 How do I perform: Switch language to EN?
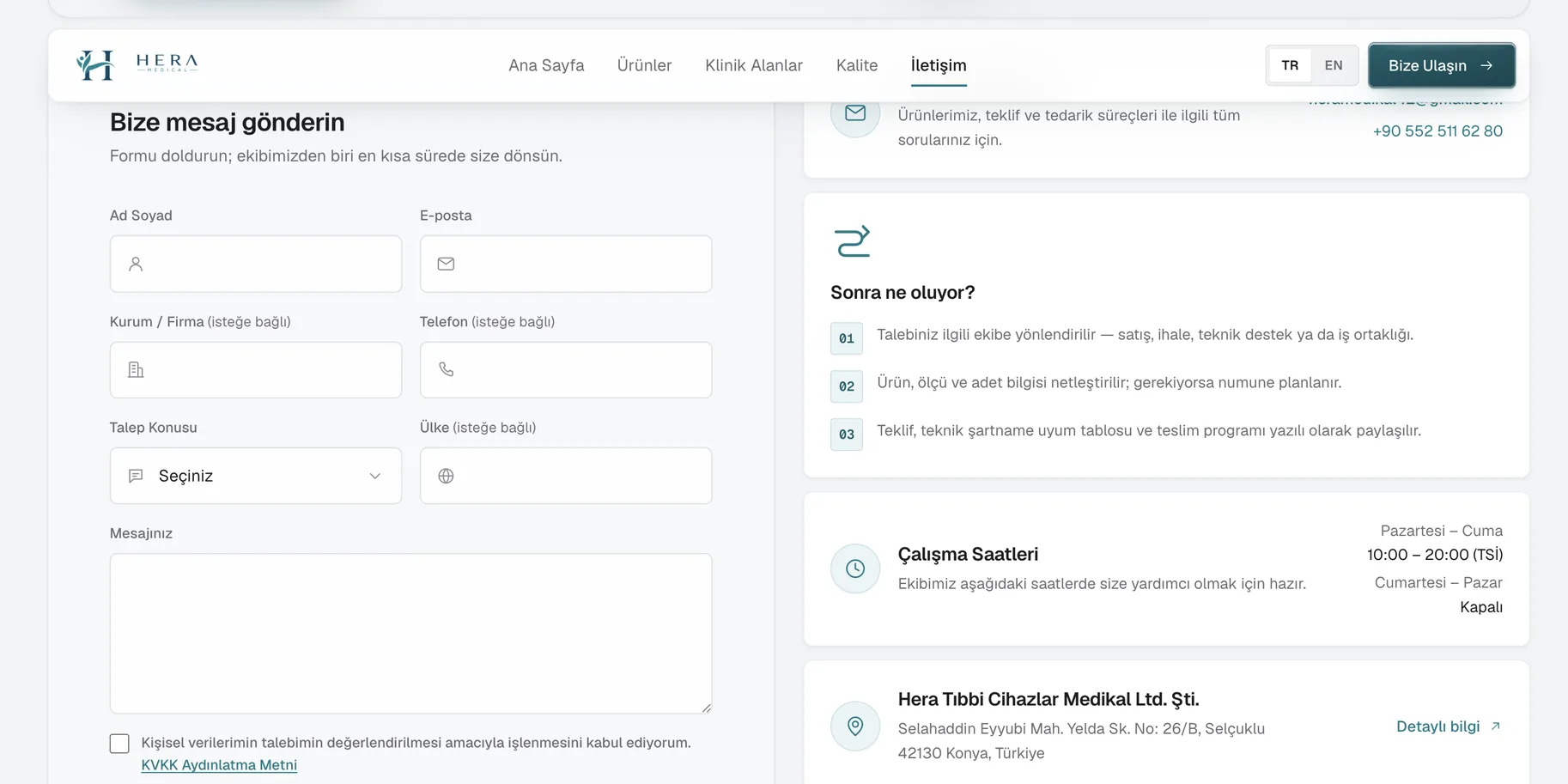pos(1334,65)
